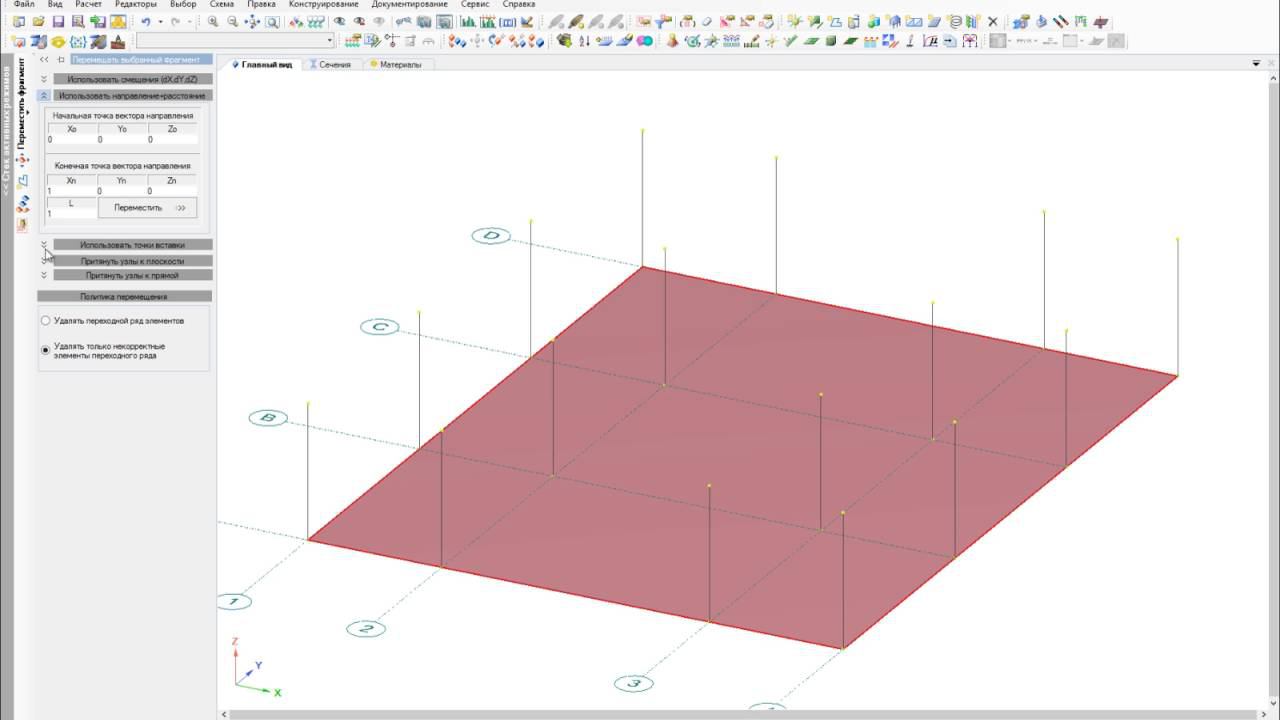Select the four-arrow pan view icon
The height and width of the screenshot is (720, 1280).
[252, 21]
